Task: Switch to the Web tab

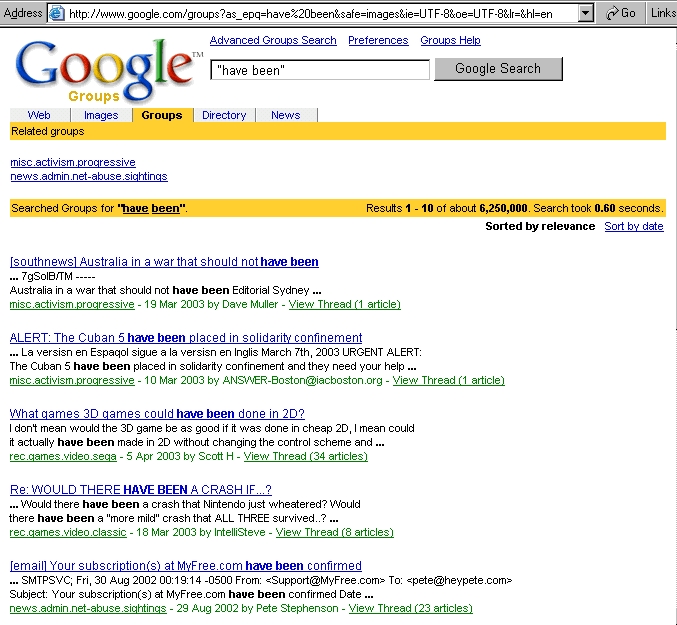Action: click(39, 115)
